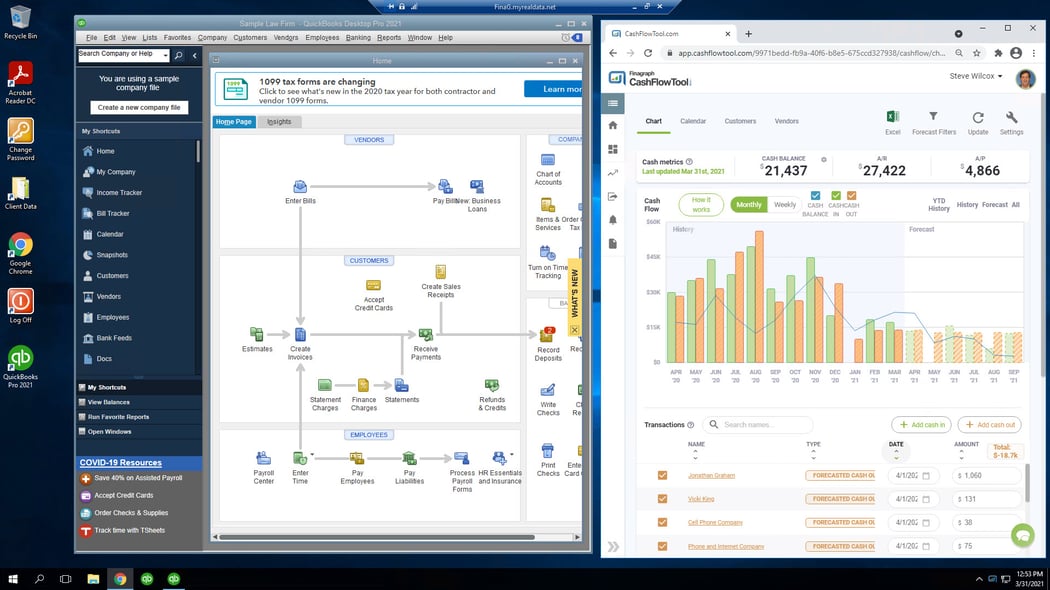Open Pay Bills icon in QuickBooks
The image size is (1050, 590).
[x=445, y=186]
